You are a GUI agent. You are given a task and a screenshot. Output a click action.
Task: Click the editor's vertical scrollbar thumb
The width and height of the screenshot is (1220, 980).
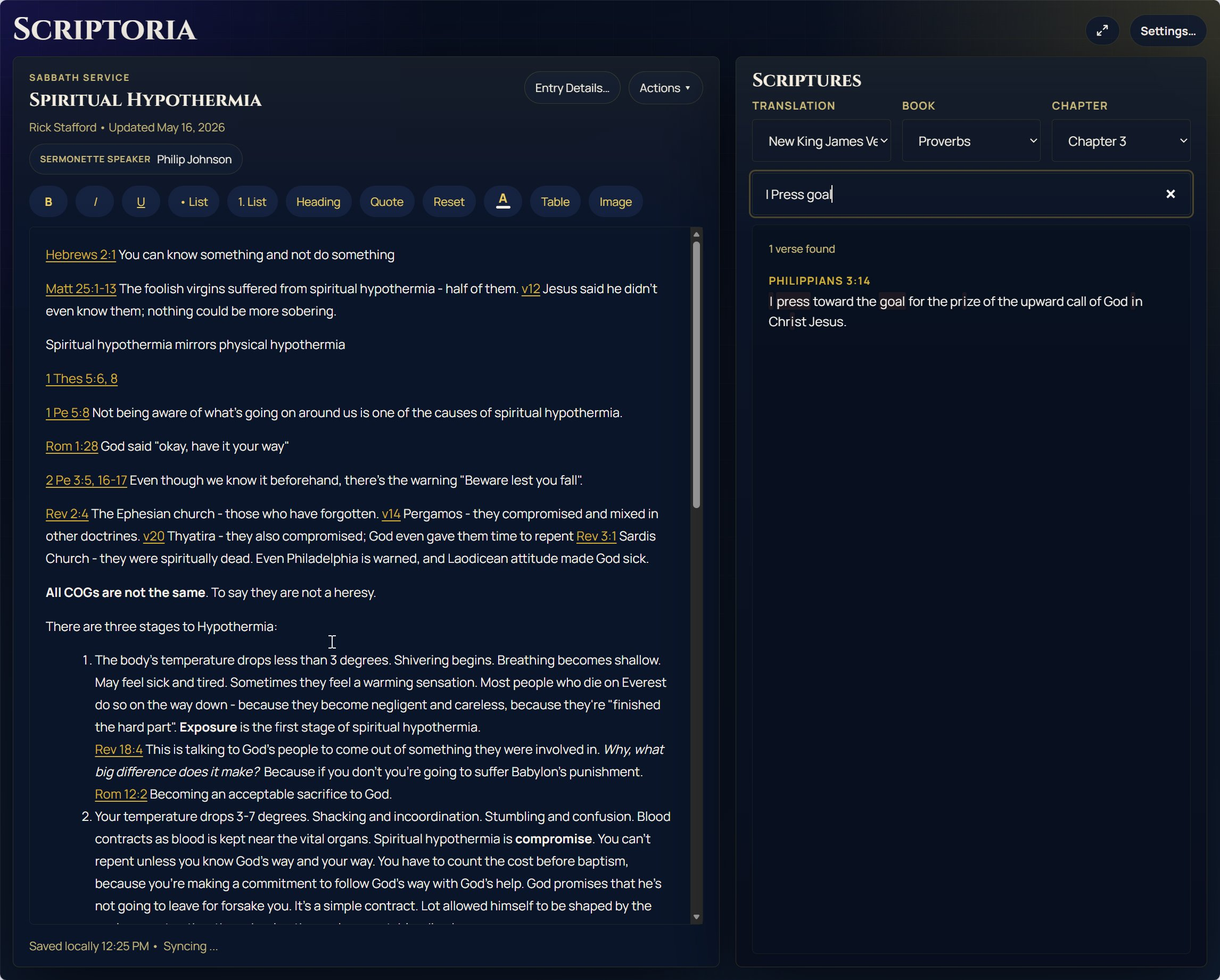(x=697, y=375)
